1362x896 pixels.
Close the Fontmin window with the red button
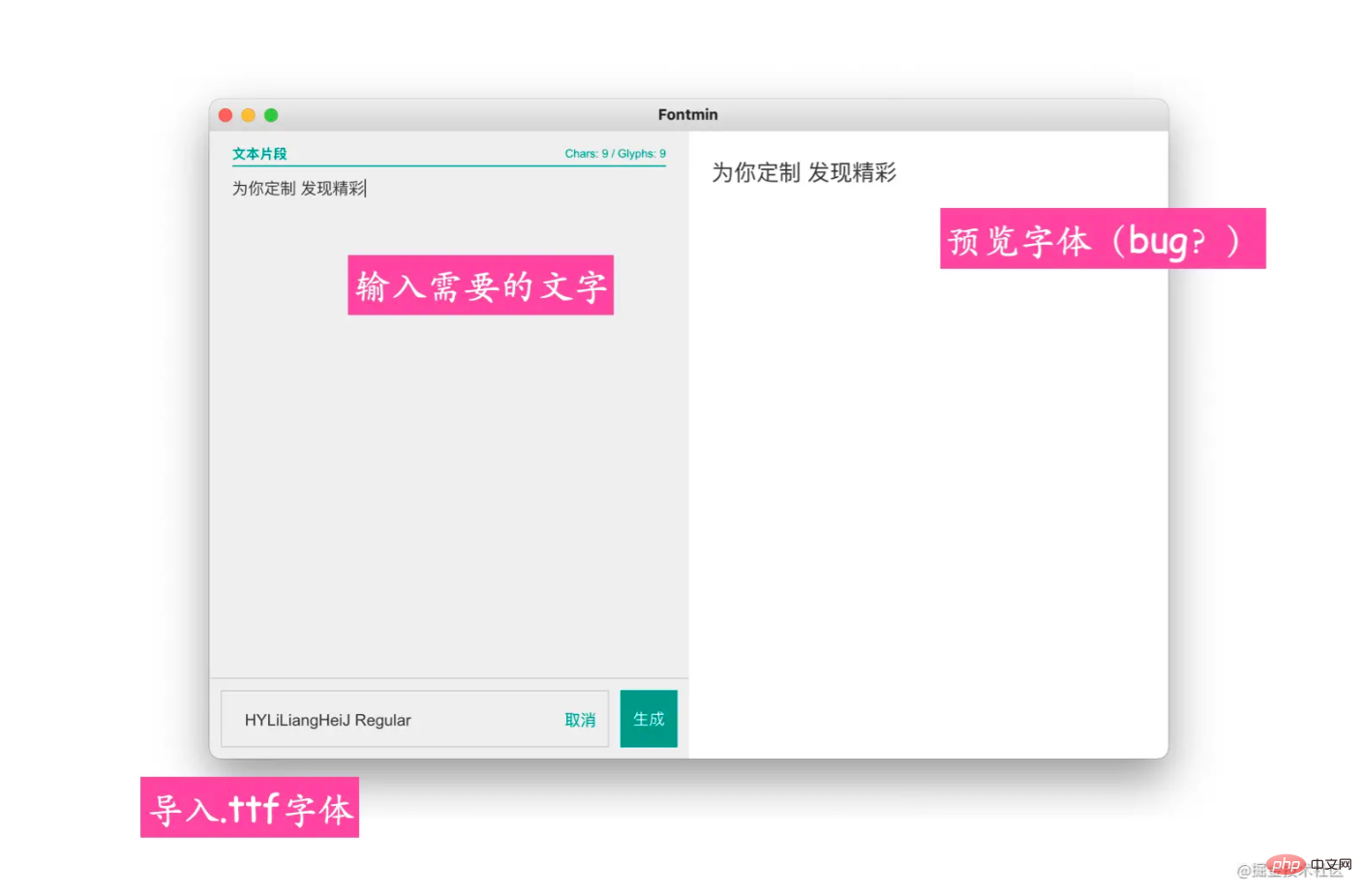point(226,115)
